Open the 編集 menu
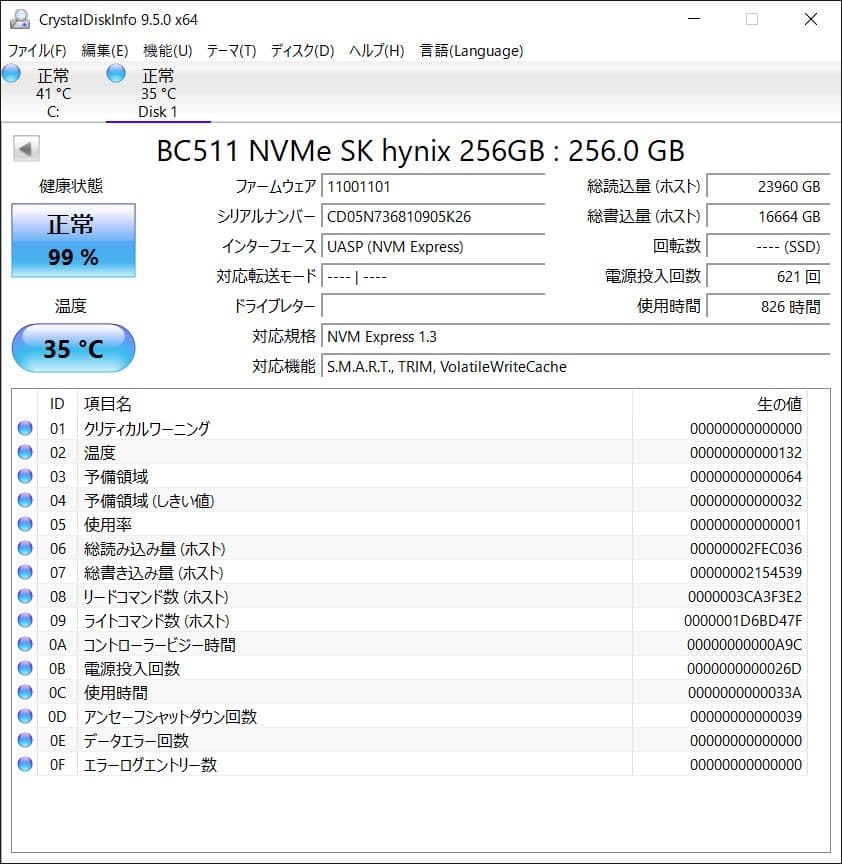Image resolution: width=842 pixels, height=864 pixels. (104, 50)
